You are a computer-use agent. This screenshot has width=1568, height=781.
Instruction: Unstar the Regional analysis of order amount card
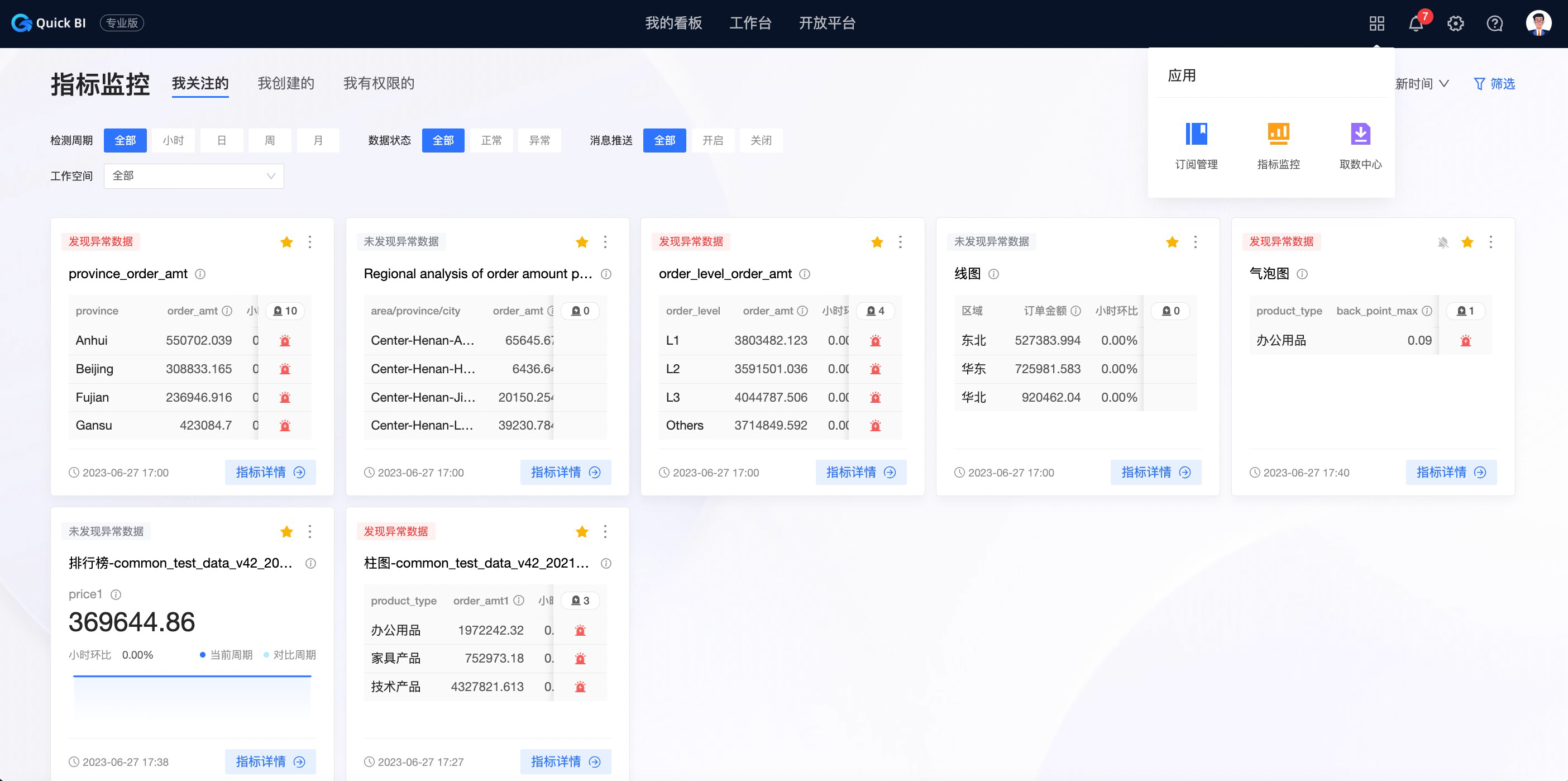coord(582,242)
